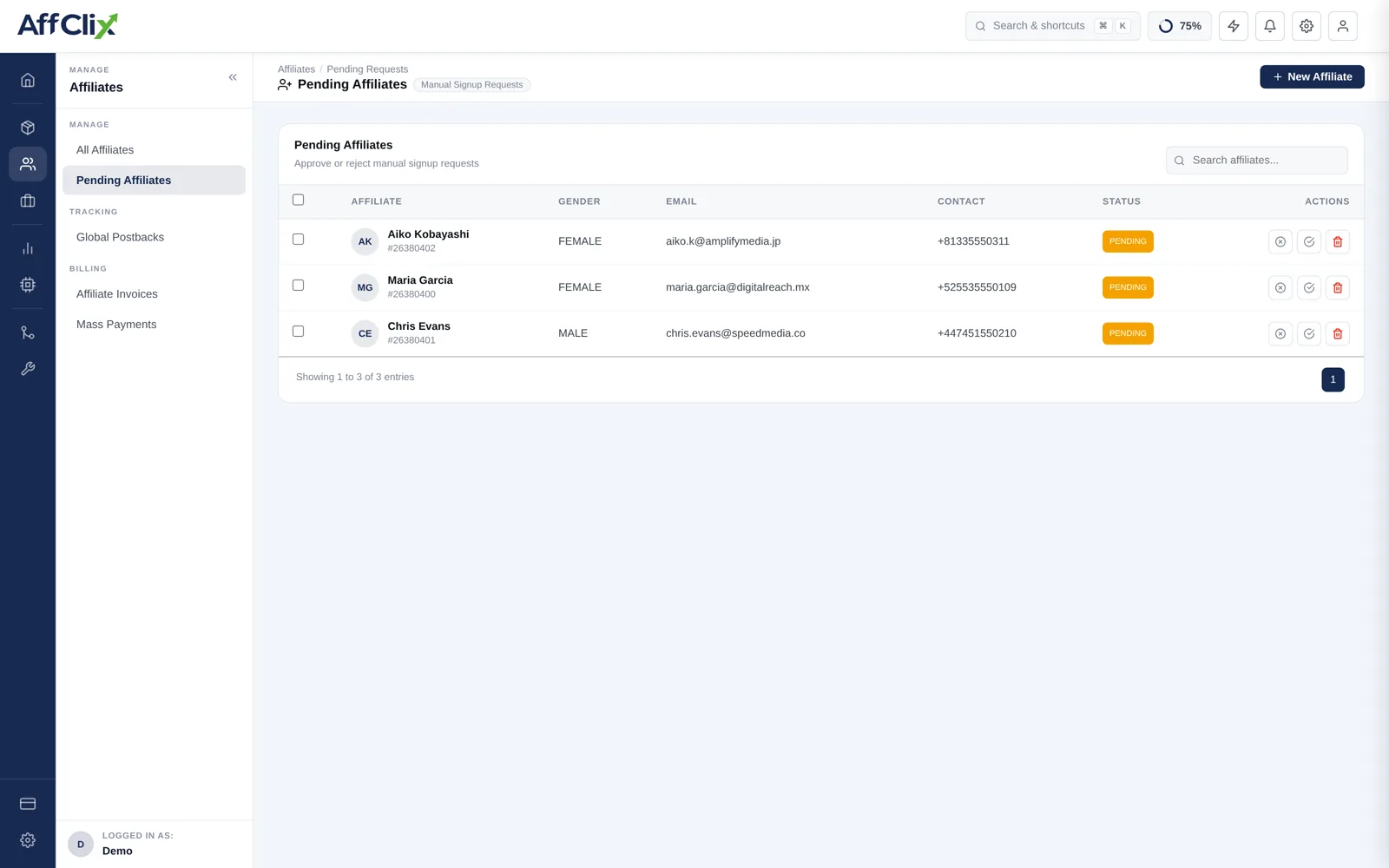The height and width of the screenshot is (868, 1389).
Task: Open the top bar settings gear
Action: (x=1307, y=26)
